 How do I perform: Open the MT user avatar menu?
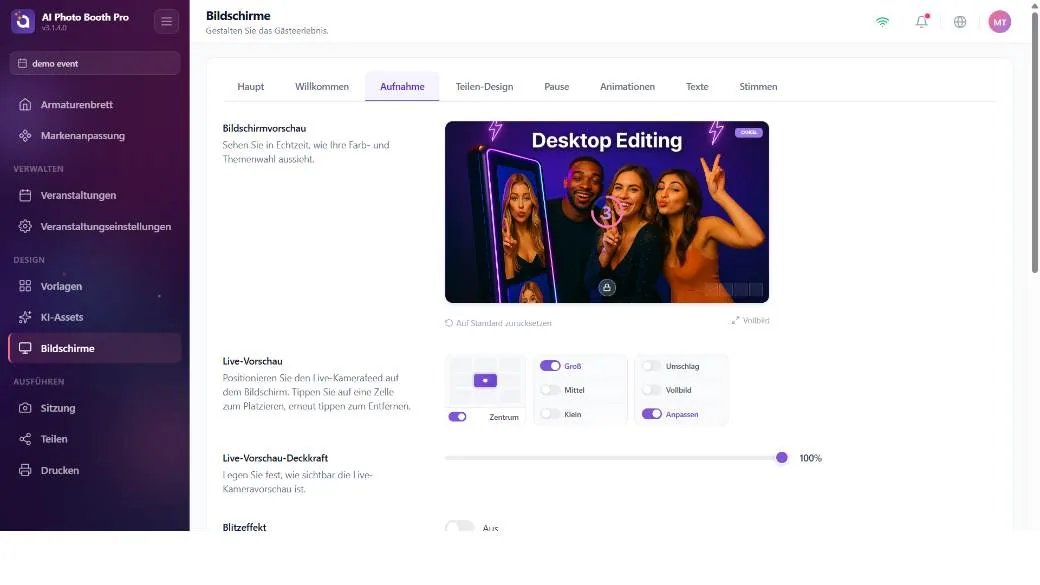pyautogui.click(x=1000, y=22)
